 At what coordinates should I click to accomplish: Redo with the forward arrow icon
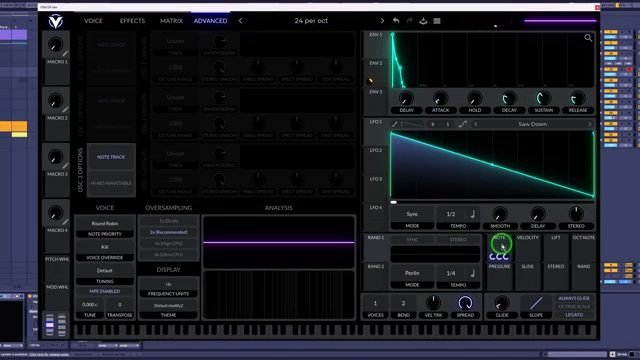(x=409, y=20)
